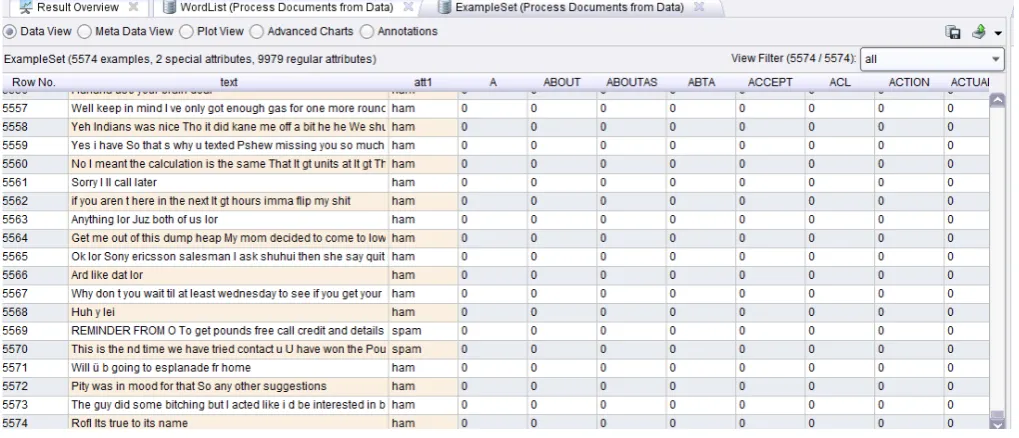Click 'Why don t you wait til' cell

click(x=229, y=294)
